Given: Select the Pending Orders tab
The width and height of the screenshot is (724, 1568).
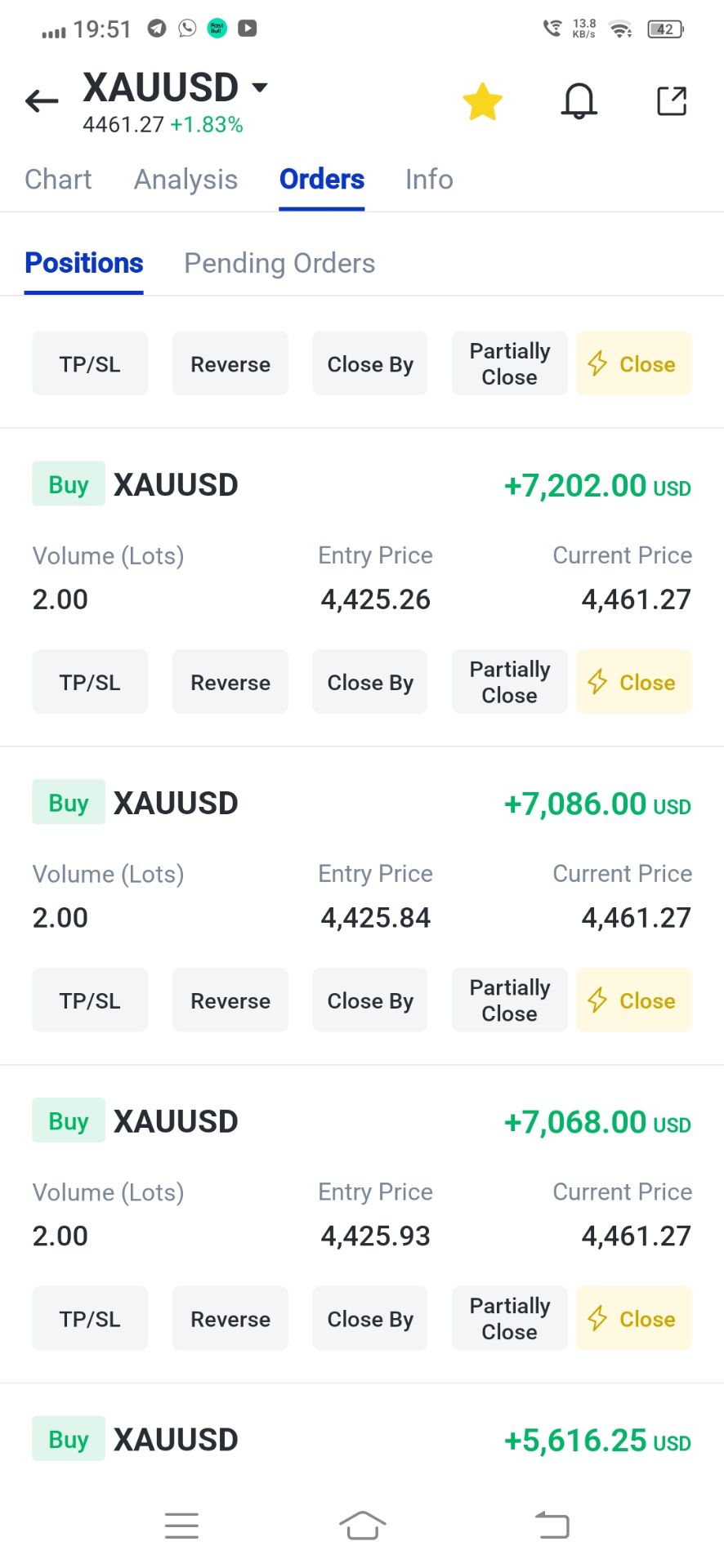Looking at the screenshot, I should click(x=279, y=264).
